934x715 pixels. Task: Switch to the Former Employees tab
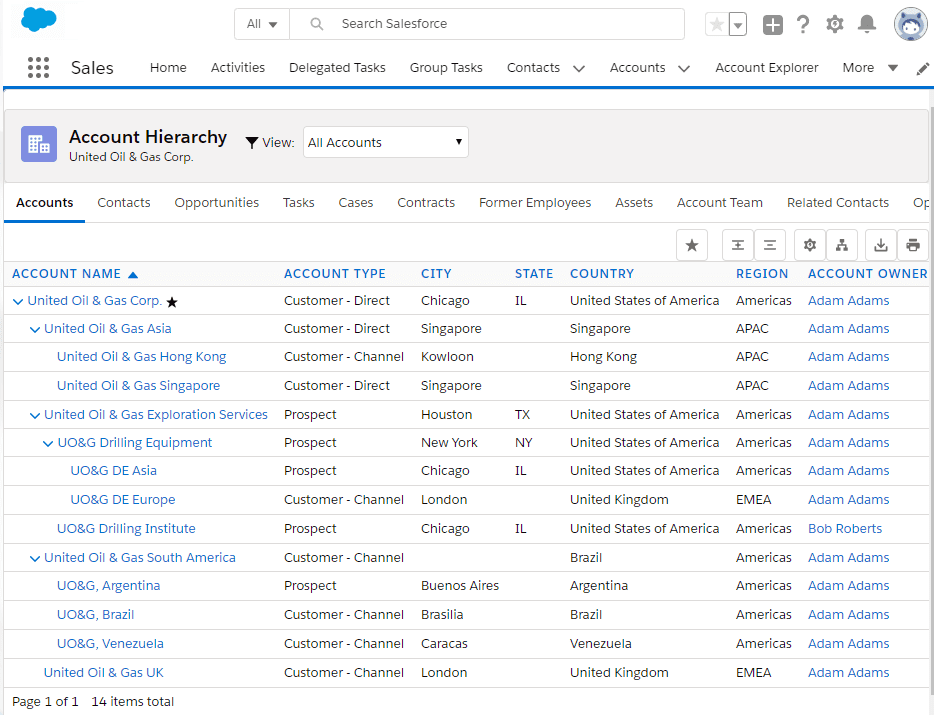tap(535, 203)
